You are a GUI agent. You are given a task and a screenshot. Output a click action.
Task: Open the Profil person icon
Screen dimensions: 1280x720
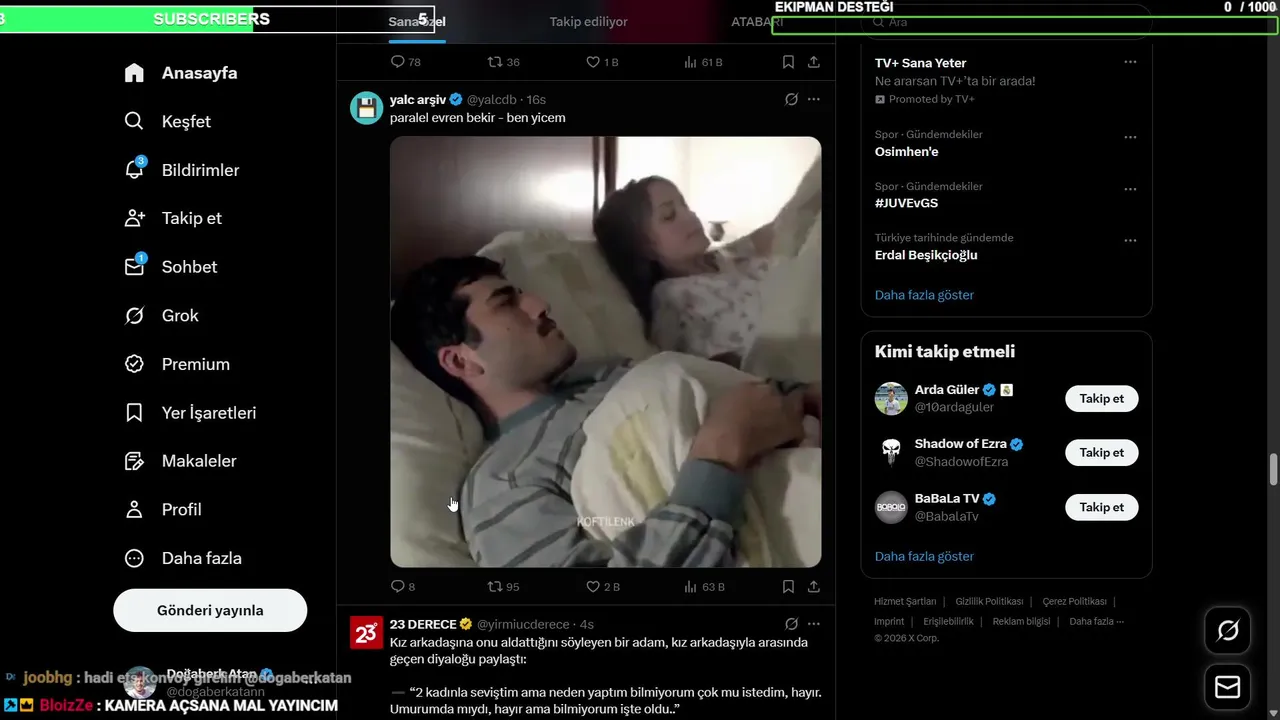click(134, 509)
